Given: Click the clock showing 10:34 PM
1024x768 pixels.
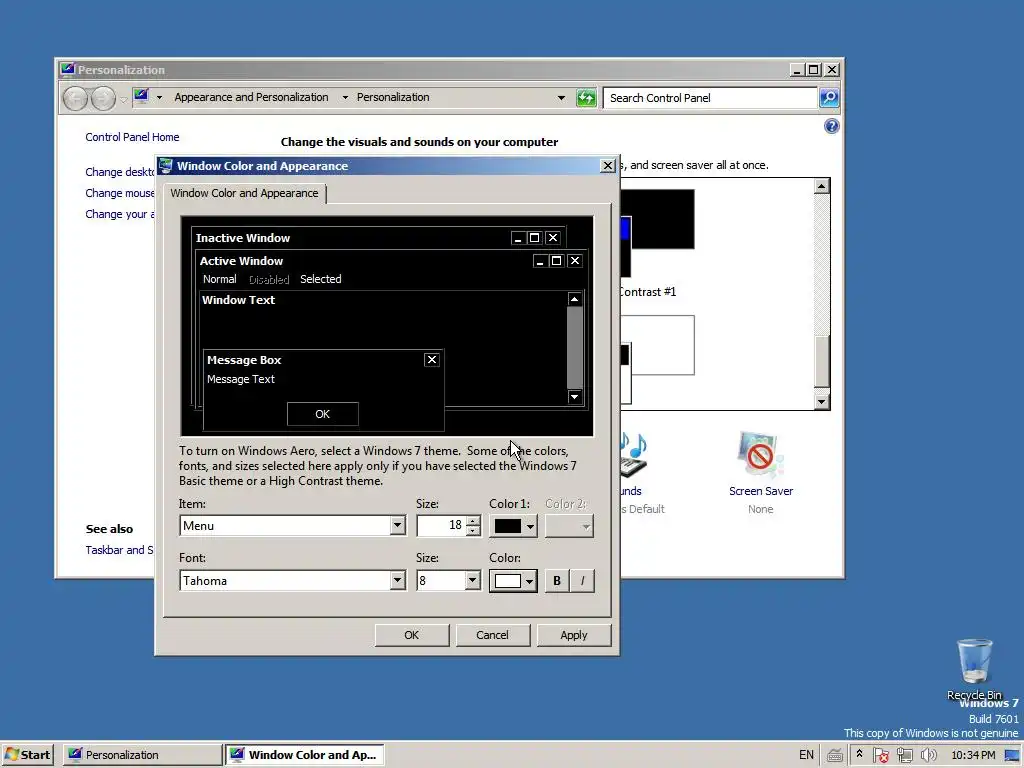Looking at the screenshot, I should 974,756.
